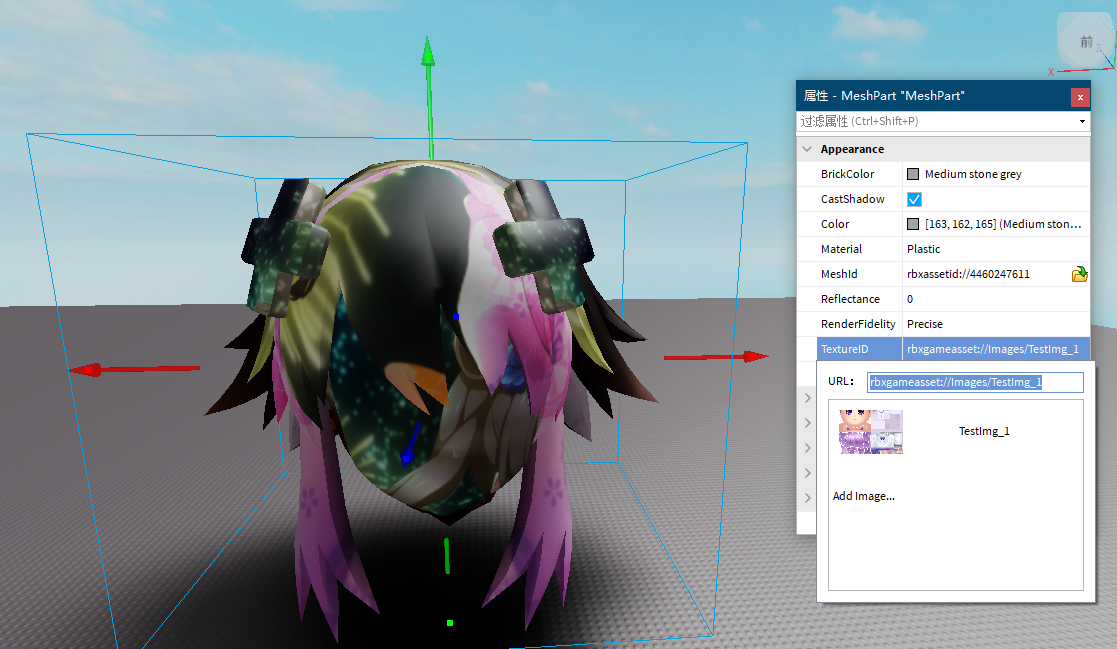The width and height of the screenshot is (1117, 649).
Task: Click the MeshId value rbxassetid://4460247611
Action: point(968,274)
